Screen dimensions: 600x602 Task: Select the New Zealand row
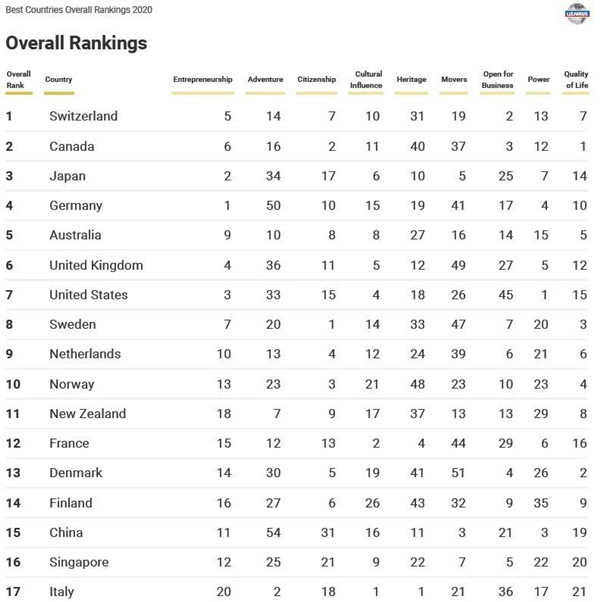(x=88, y=414)
